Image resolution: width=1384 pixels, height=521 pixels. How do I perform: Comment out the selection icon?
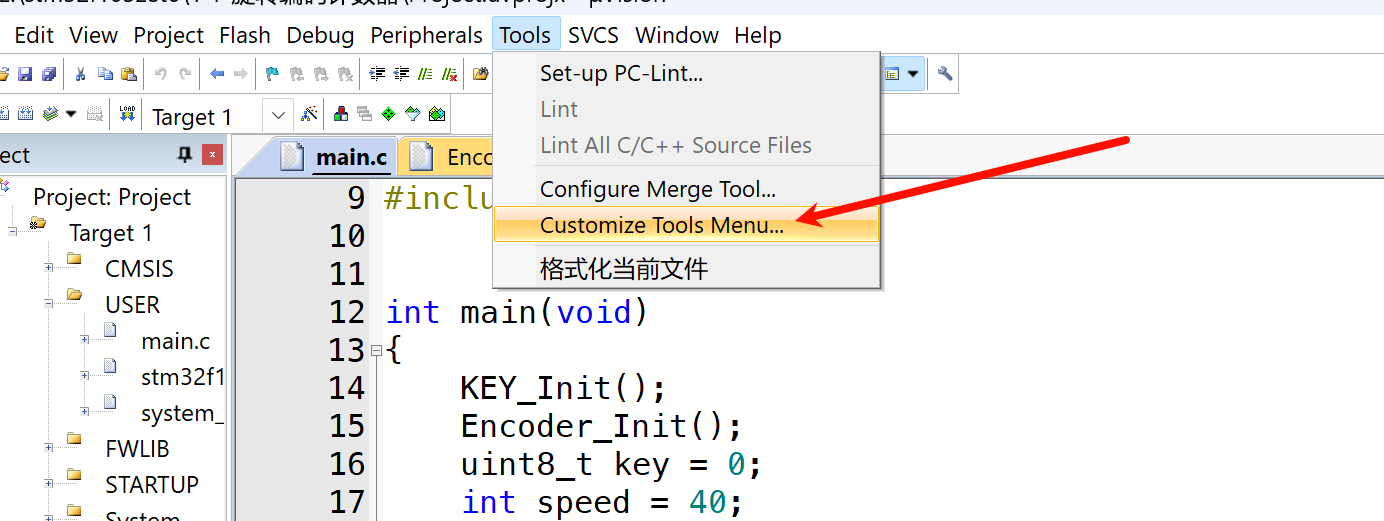point(425,74)
